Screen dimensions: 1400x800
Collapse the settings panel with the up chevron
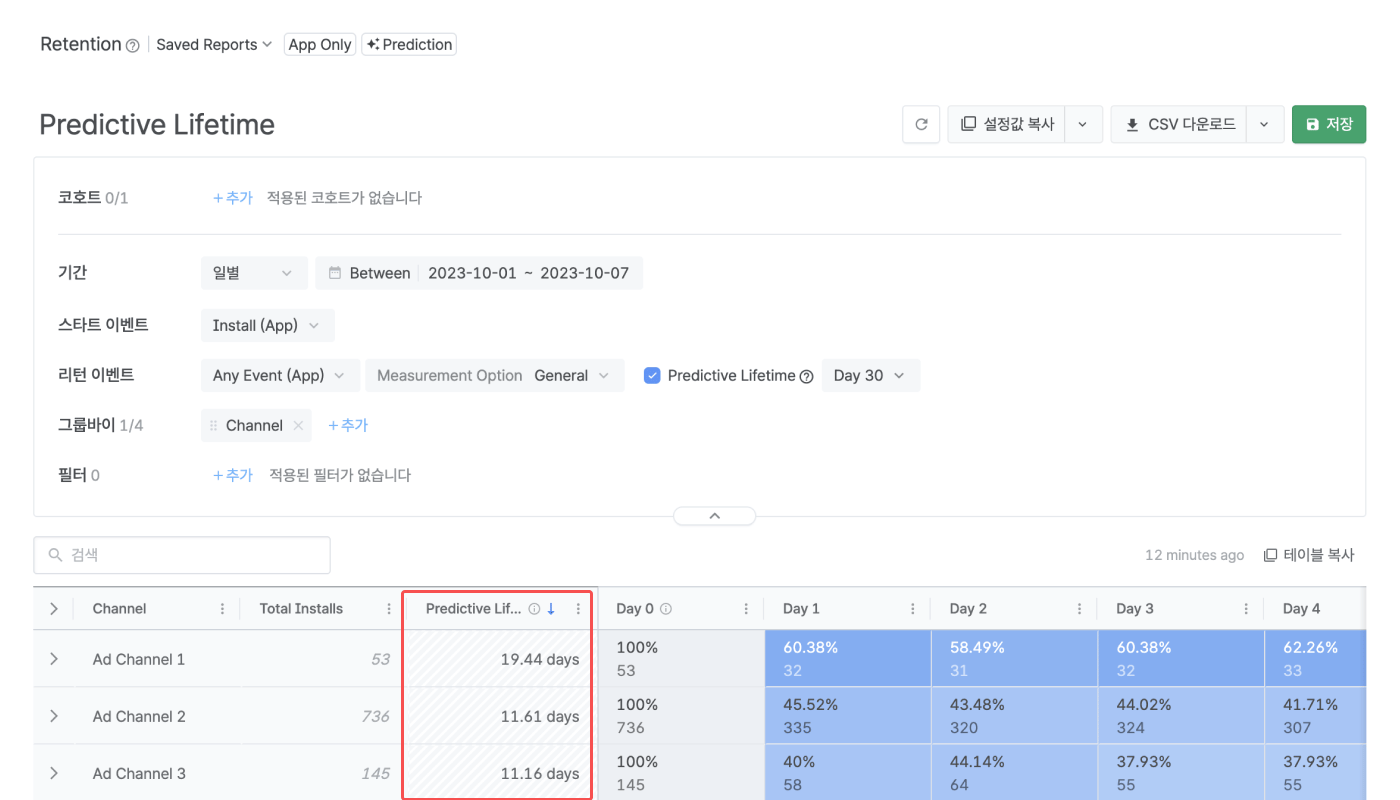[x=714, y=516]
